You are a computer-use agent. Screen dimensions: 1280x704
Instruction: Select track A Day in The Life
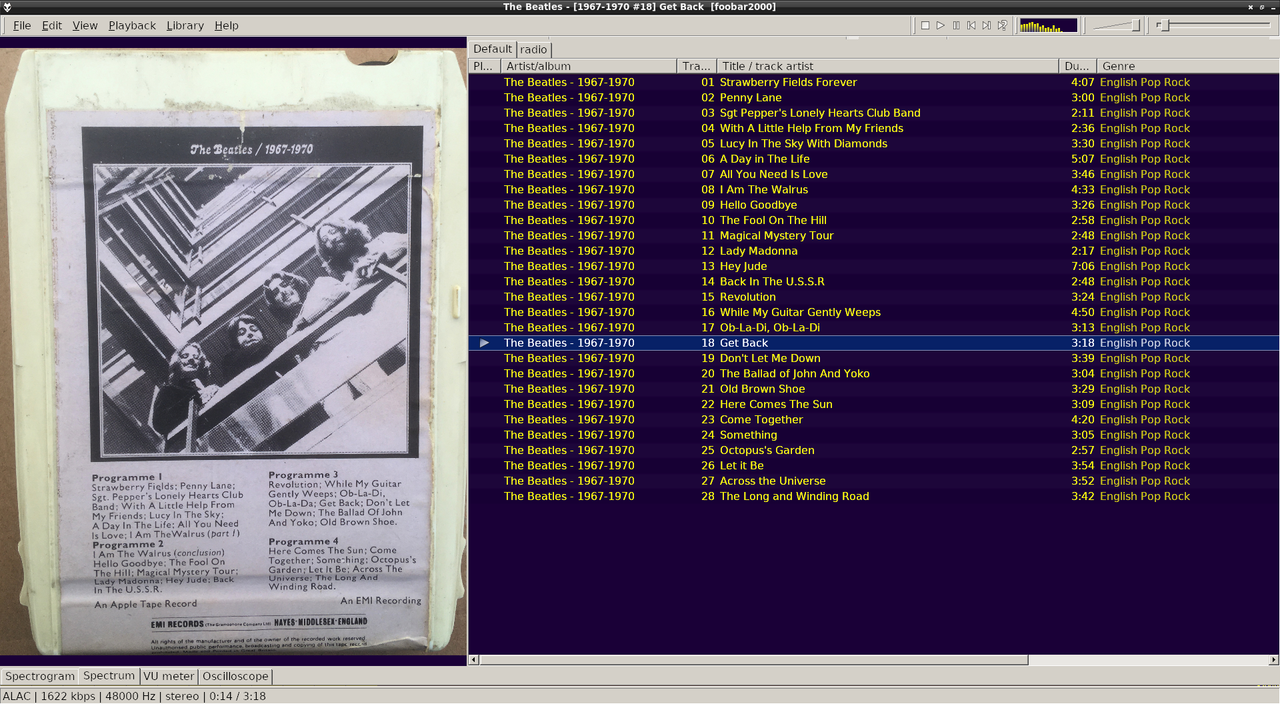[874, 159]
